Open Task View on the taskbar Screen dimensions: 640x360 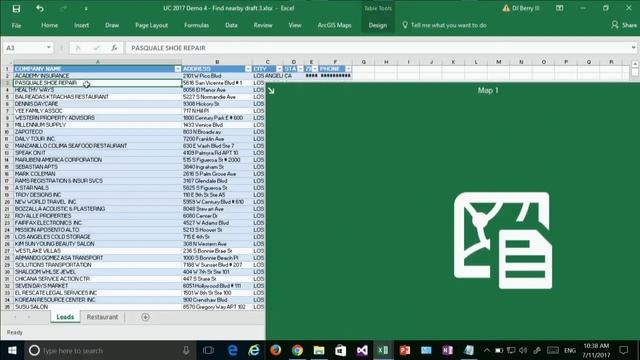208,350
